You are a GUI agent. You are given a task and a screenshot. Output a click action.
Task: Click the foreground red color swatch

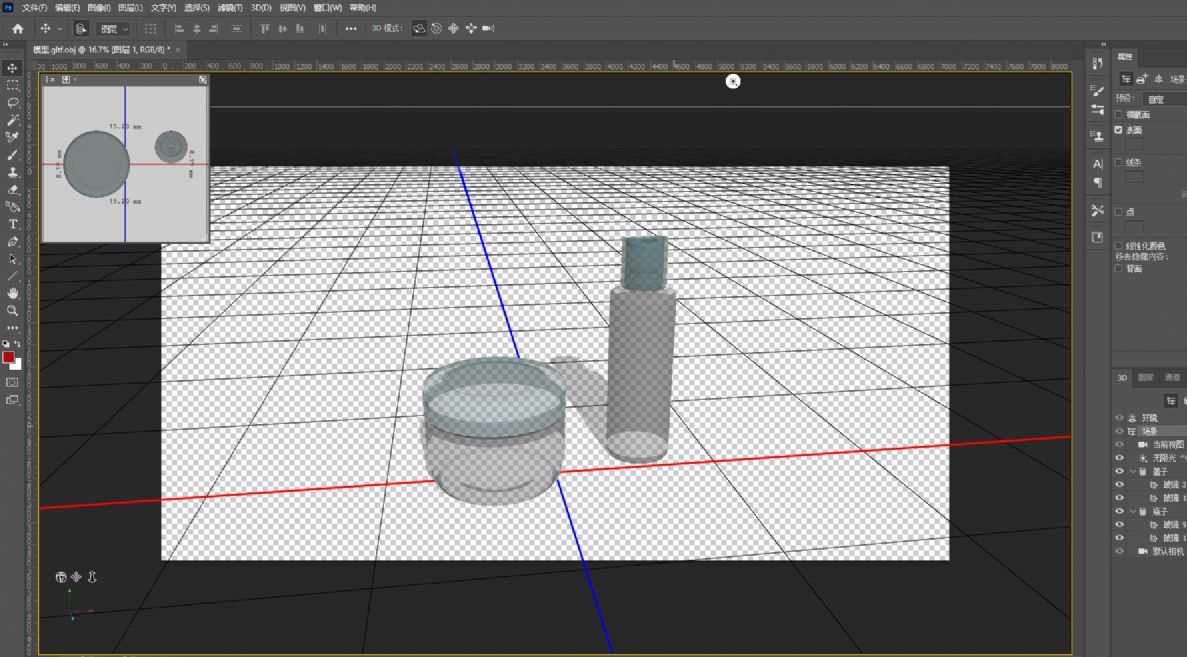coord(8,357)
